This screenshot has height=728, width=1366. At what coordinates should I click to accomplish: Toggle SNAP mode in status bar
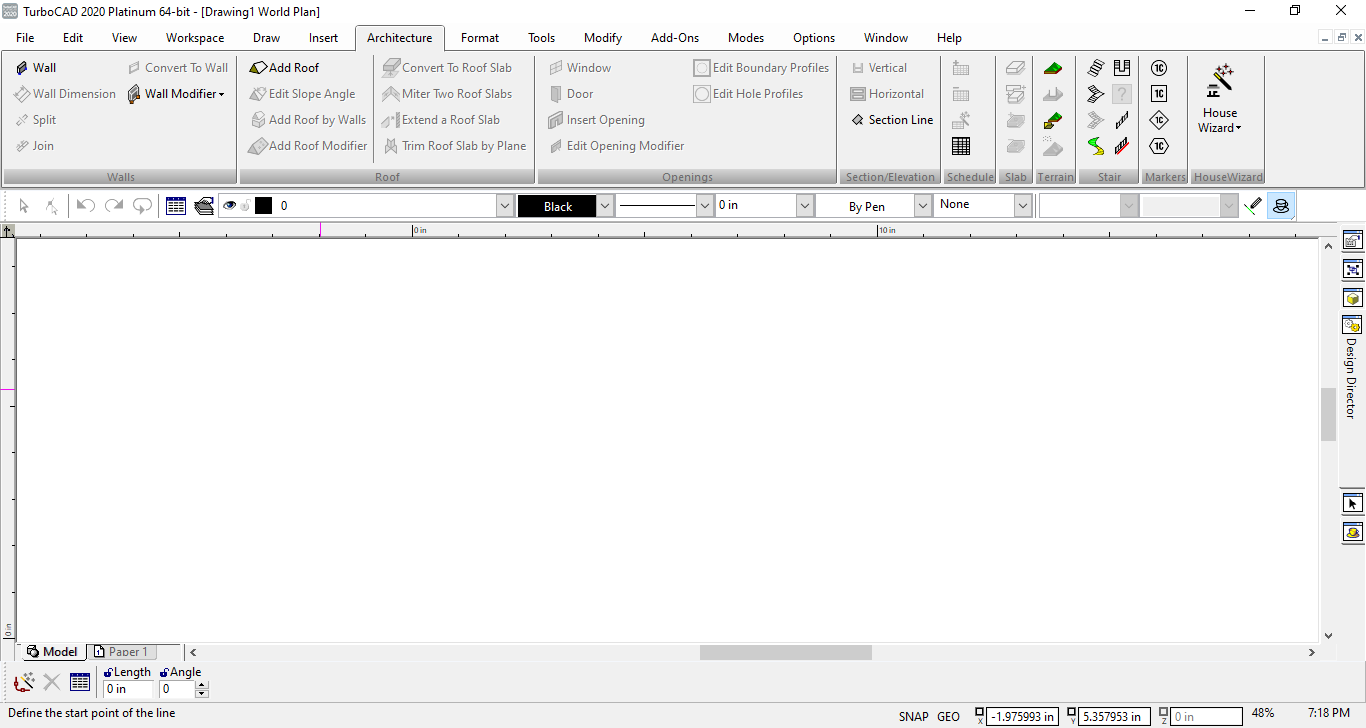pyautogui.click(x=914, y=716)
